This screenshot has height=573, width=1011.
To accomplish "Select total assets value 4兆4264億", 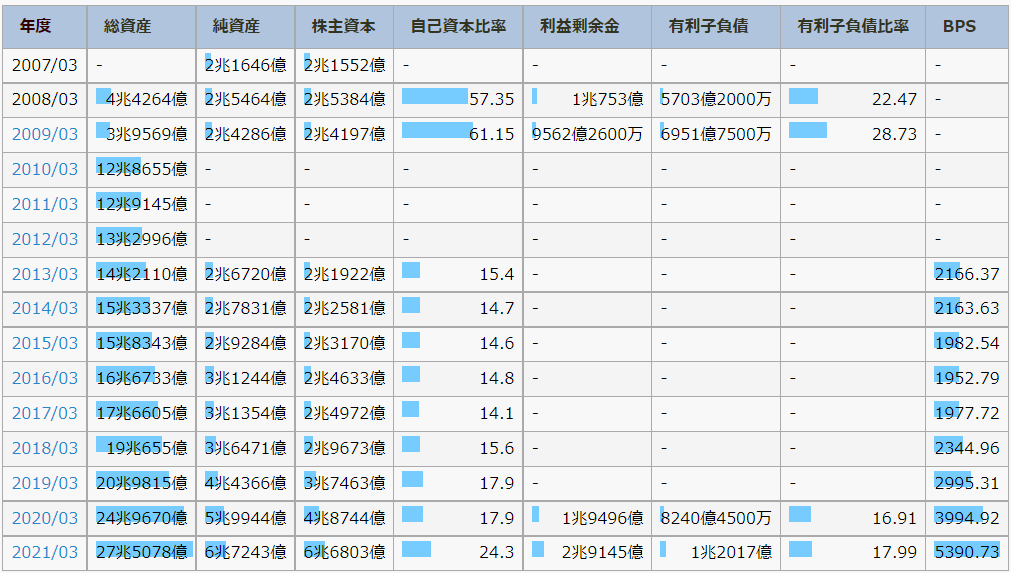I will [x=147, y=99].
